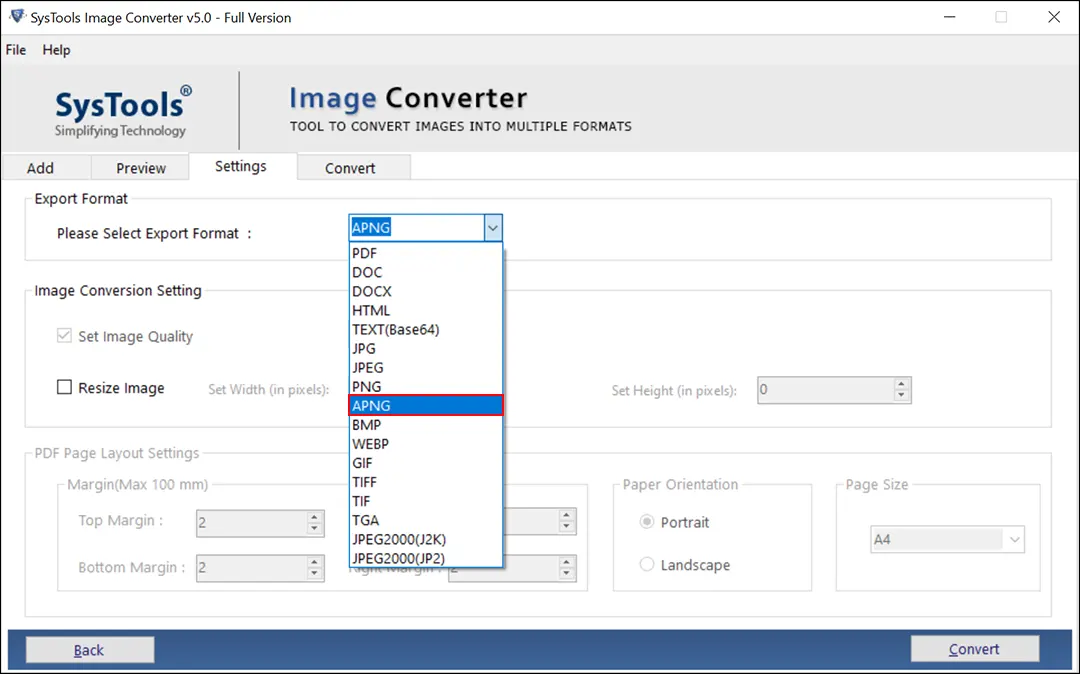The height and width of the screenshot is (674, 1080).
Task: Select highlighted APNG list entry
Action: [x=426, y=406]
